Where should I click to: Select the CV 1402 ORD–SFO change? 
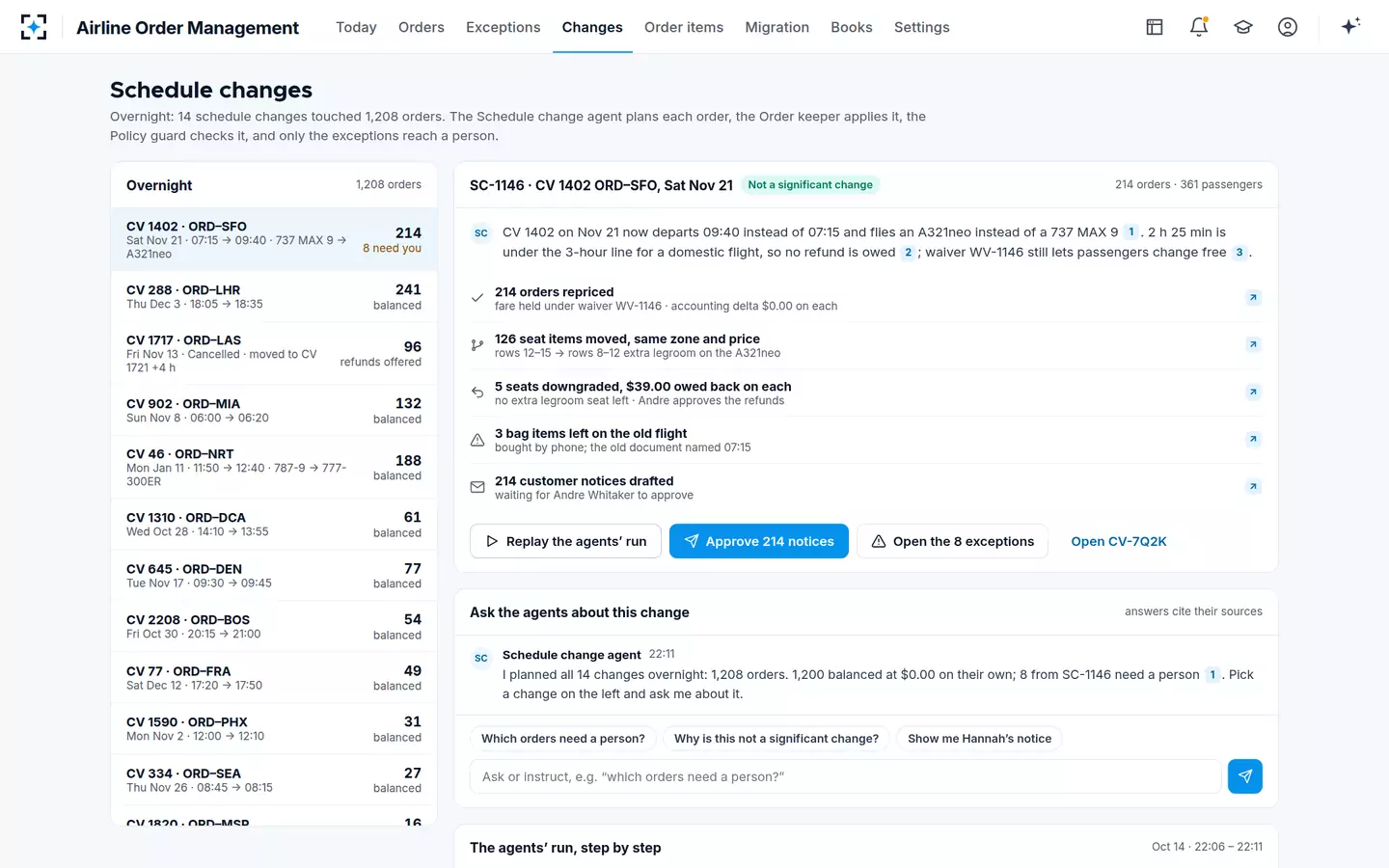pyautogui.click(x=274, y=240)
